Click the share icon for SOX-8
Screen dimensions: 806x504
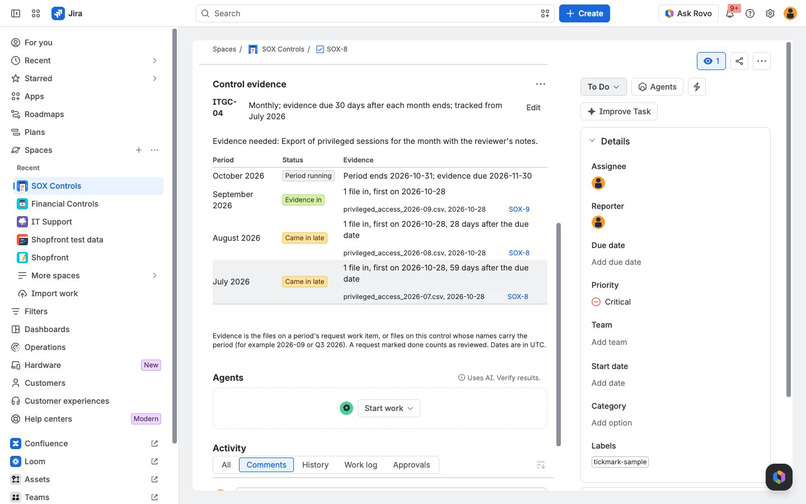[739, 61]
